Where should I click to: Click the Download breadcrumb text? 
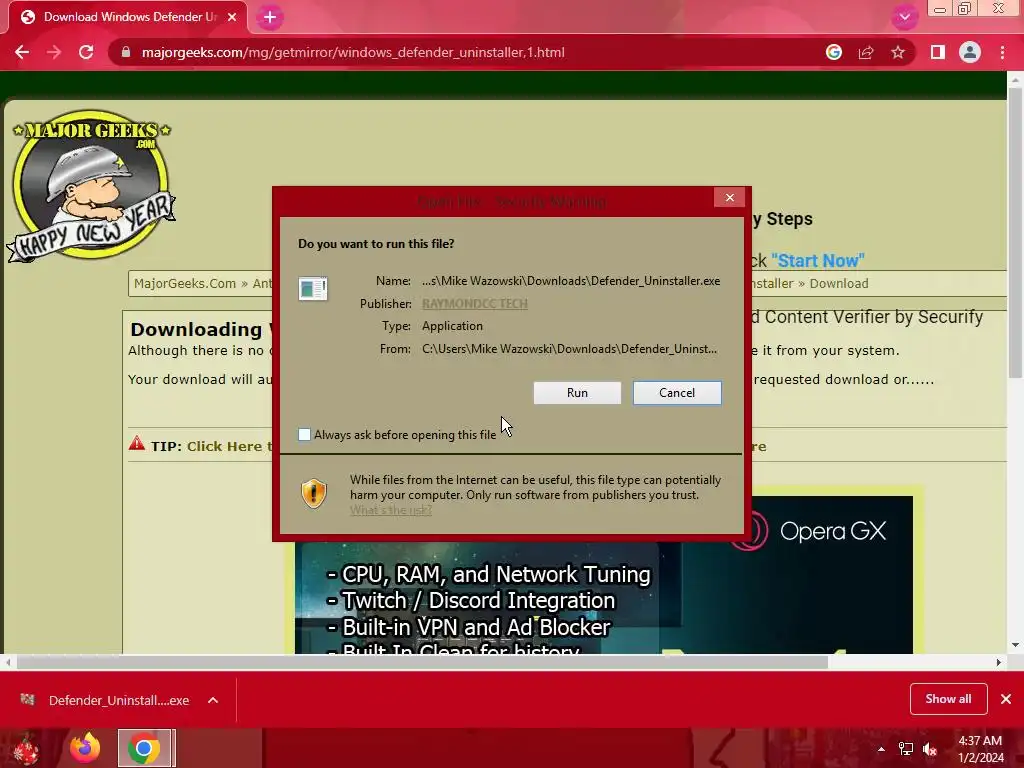click(839, 283)
